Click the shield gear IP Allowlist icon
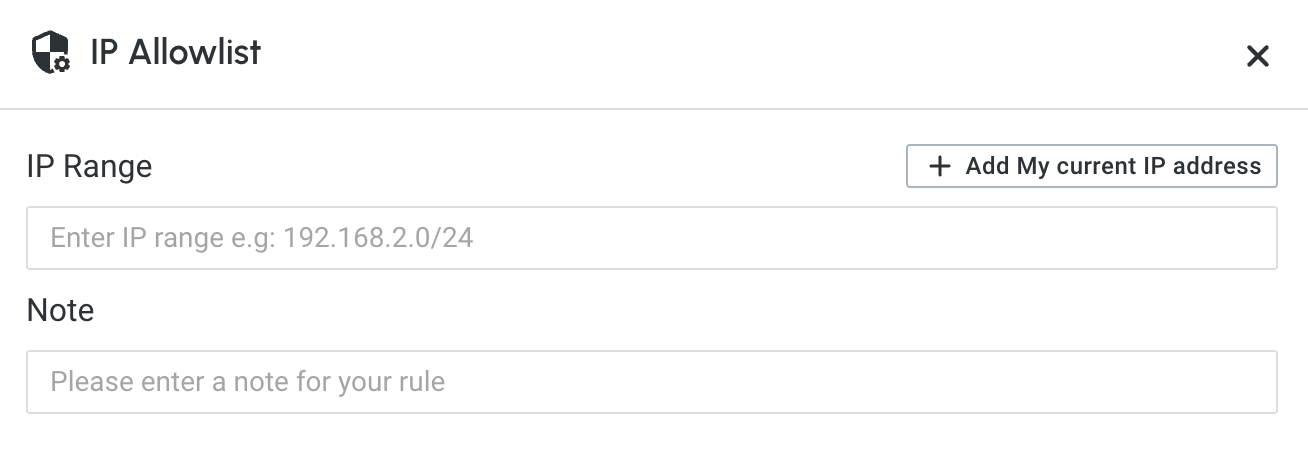This screenshot has height=458, width=1308. point(51,52)
